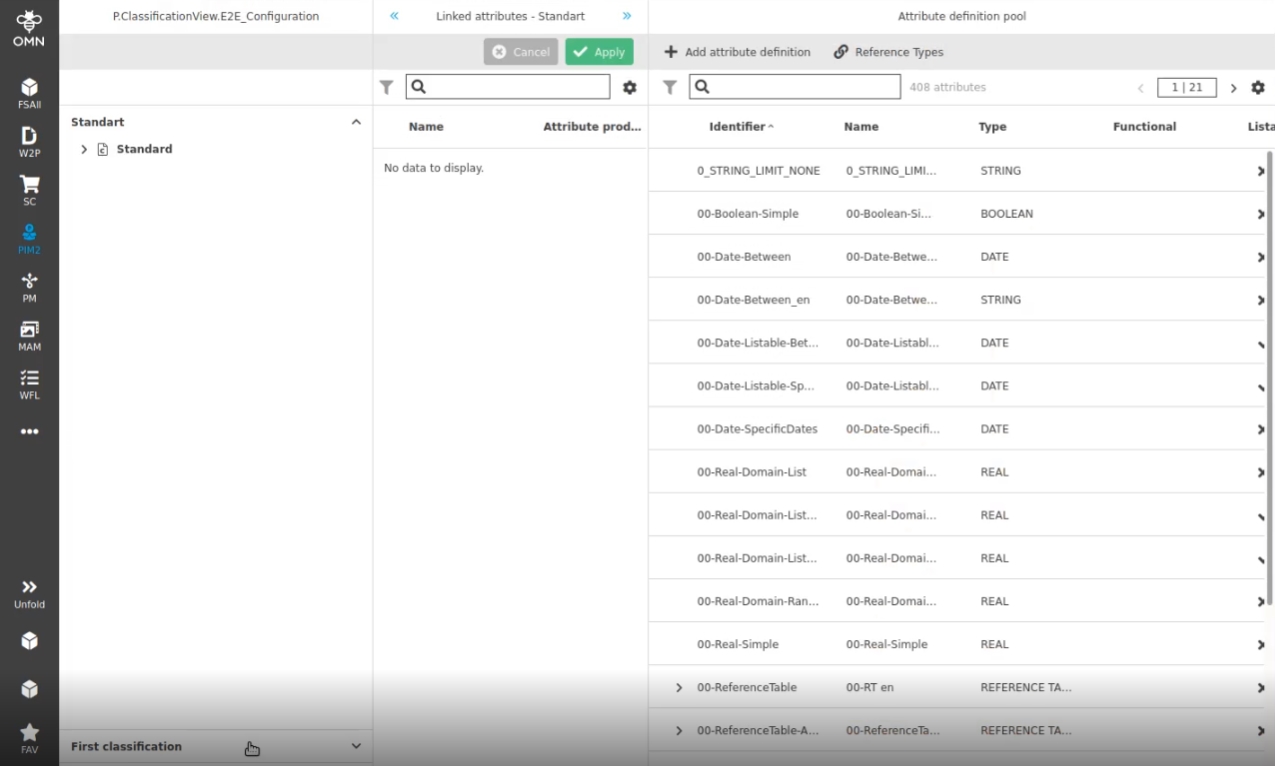Open Reference Types

888,52
